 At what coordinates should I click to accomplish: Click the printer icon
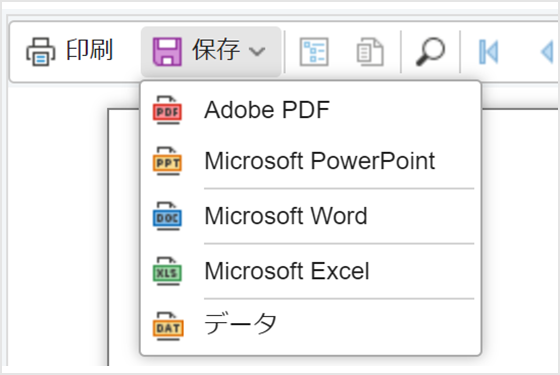point(41,52)
